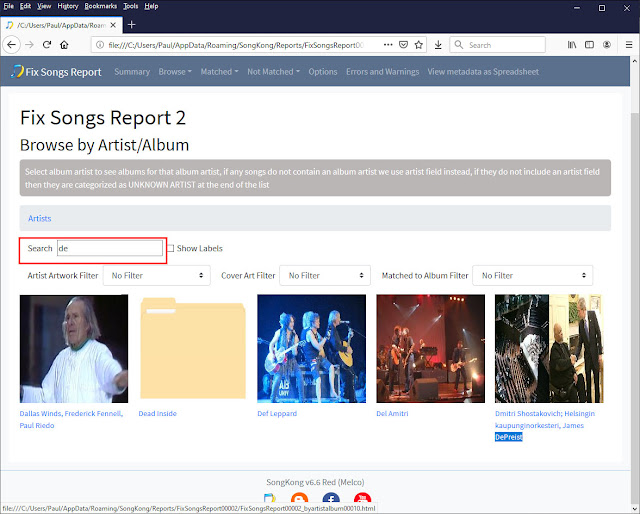The height and width of the screenshot is (514, 640).
Task: Toggle the sidebar view icon
Action: click(589, 45)
